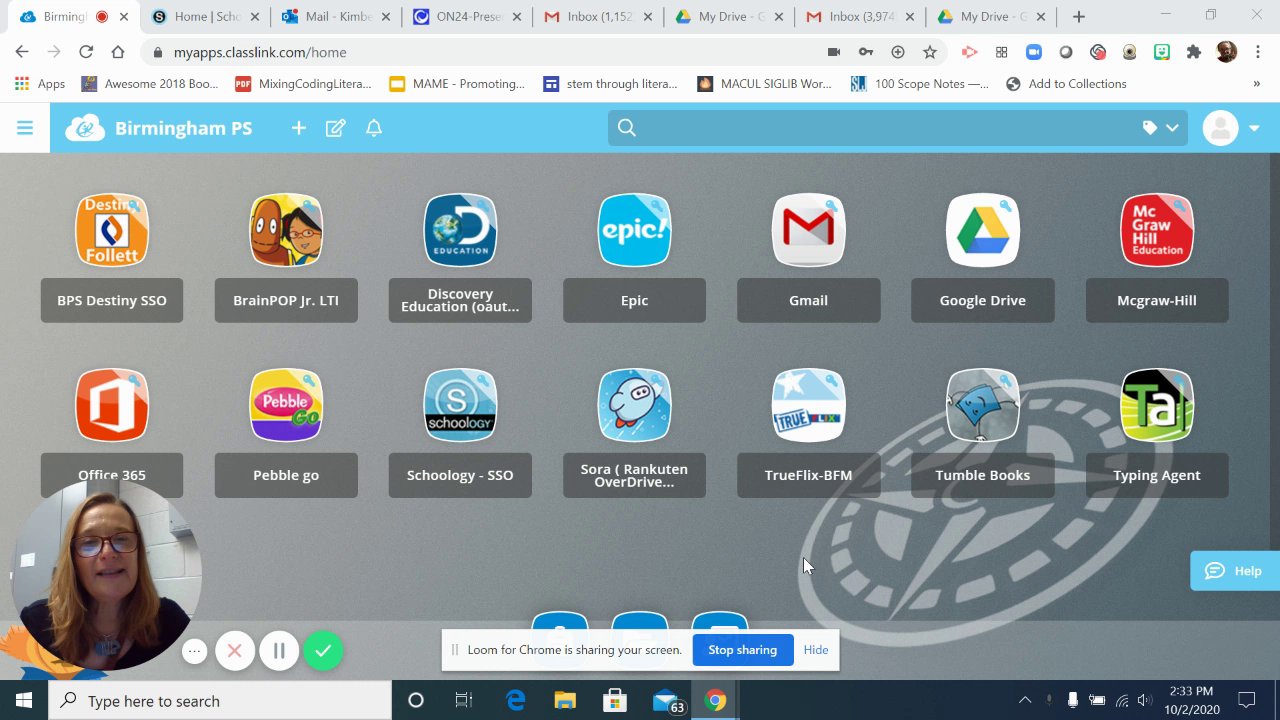This screenshot has height=720, width=1280.
Task: Switch to the Mail Kimberly tab
Action: point(336,17)
